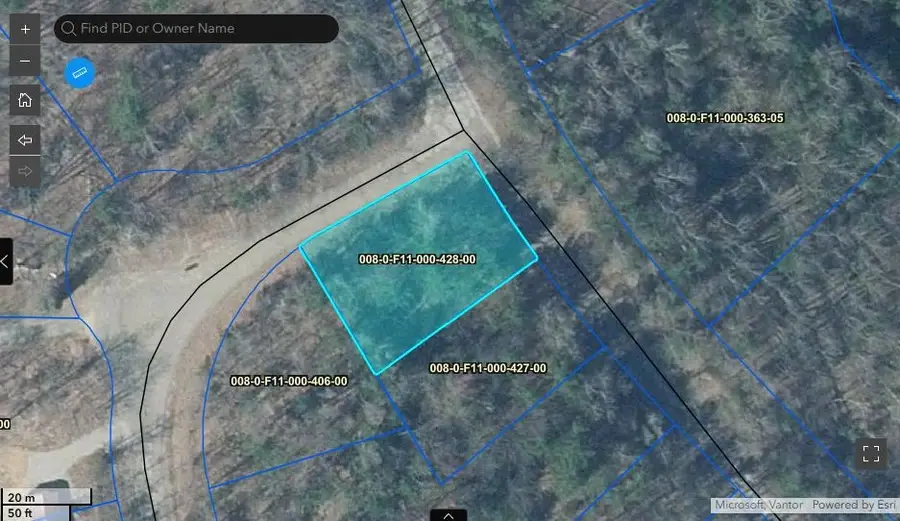900x521 pixels.
Task: Zoom out with the minus button
Action: point(25,61)
